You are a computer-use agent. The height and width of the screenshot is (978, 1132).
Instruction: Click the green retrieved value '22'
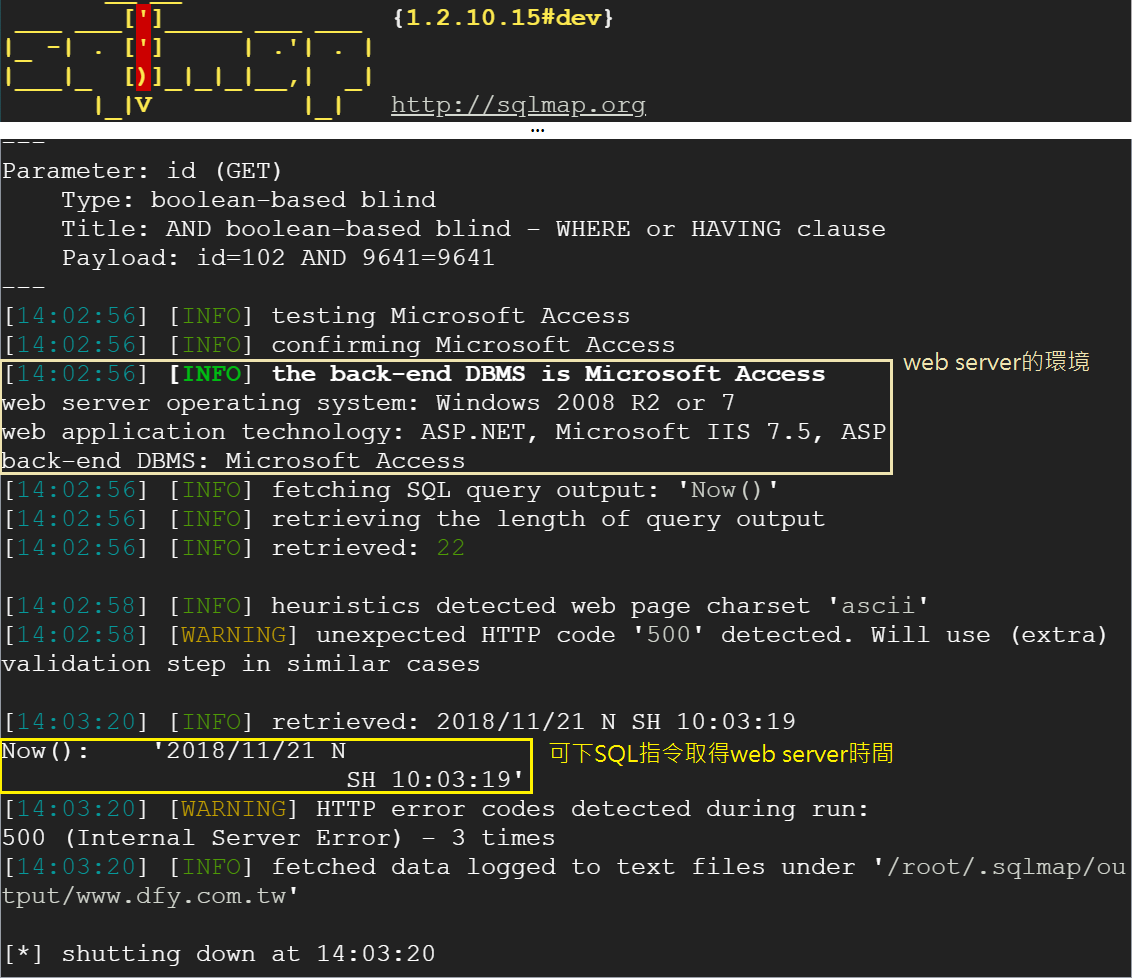pos(450,548)
